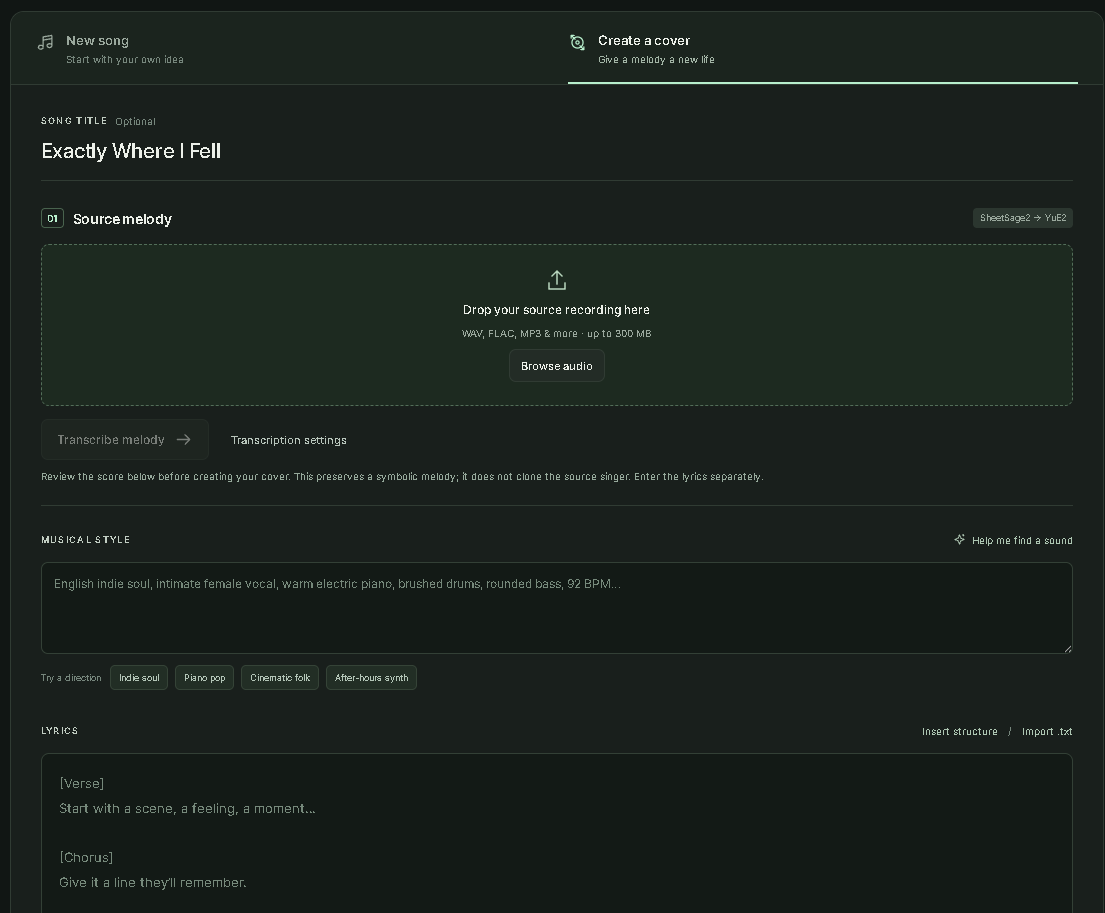Click the 01 step badge beside Source melody
The height and width of the screenshot is (913, 1105).
tap(52, 218)
